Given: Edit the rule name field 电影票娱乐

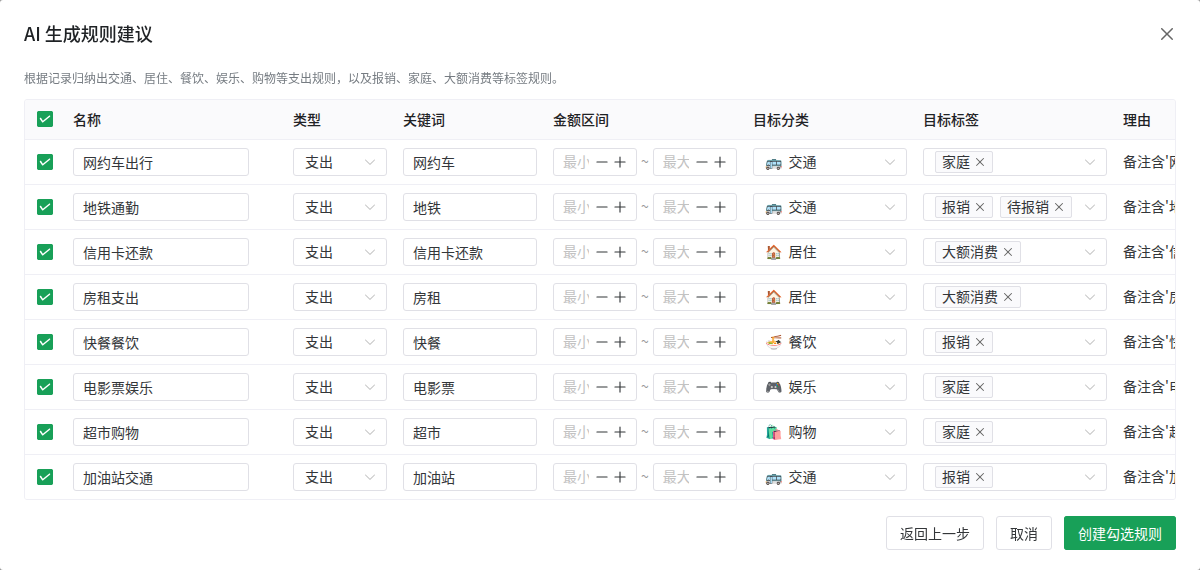Looking at the screenshot, I should point(161,387).
